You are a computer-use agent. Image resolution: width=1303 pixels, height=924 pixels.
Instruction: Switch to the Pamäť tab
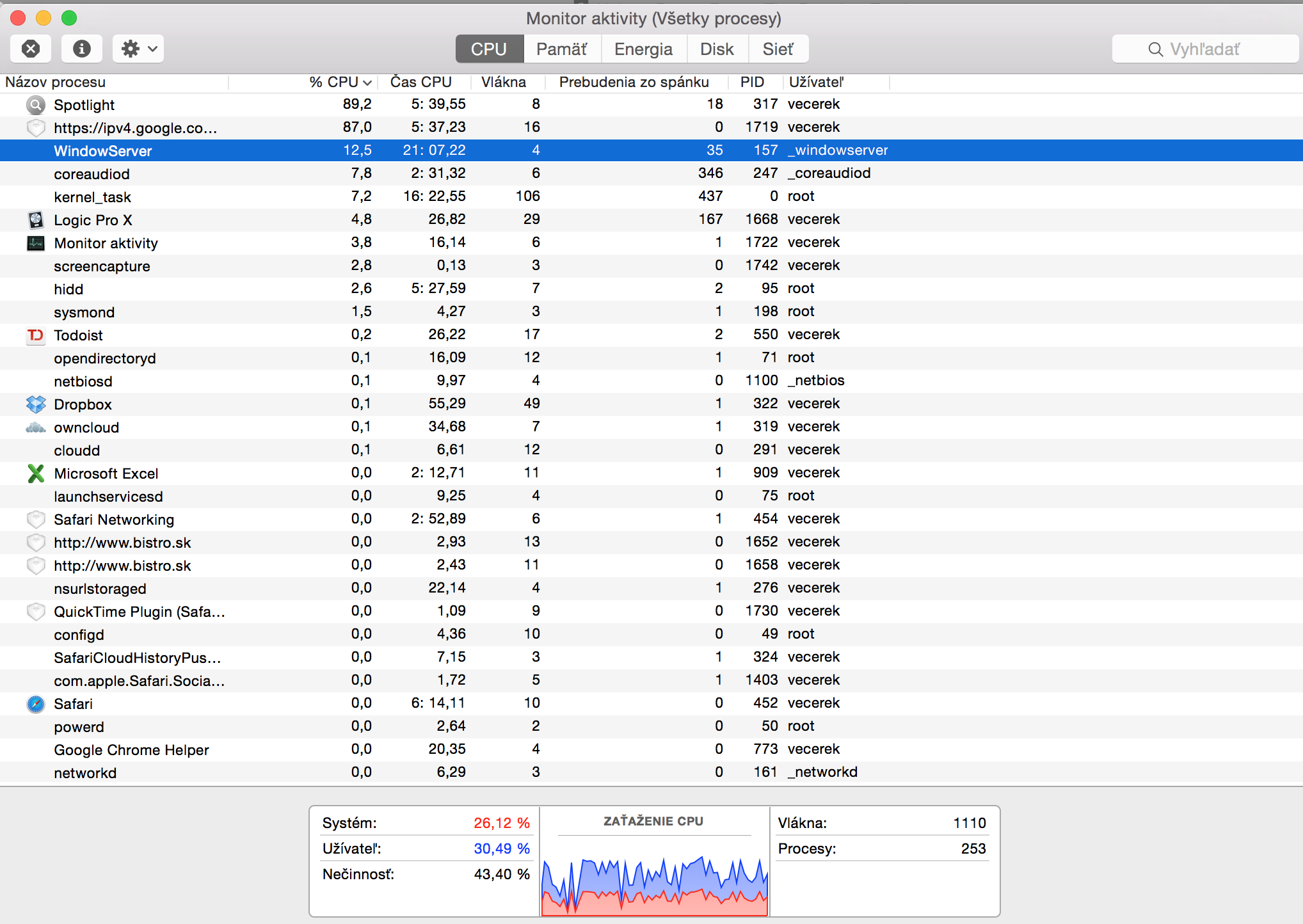pos(561,49)
